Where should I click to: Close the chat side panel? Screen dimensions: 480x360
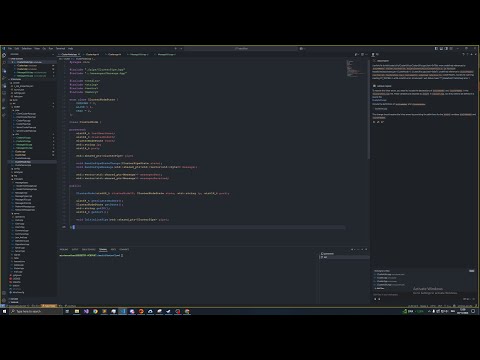476,54
